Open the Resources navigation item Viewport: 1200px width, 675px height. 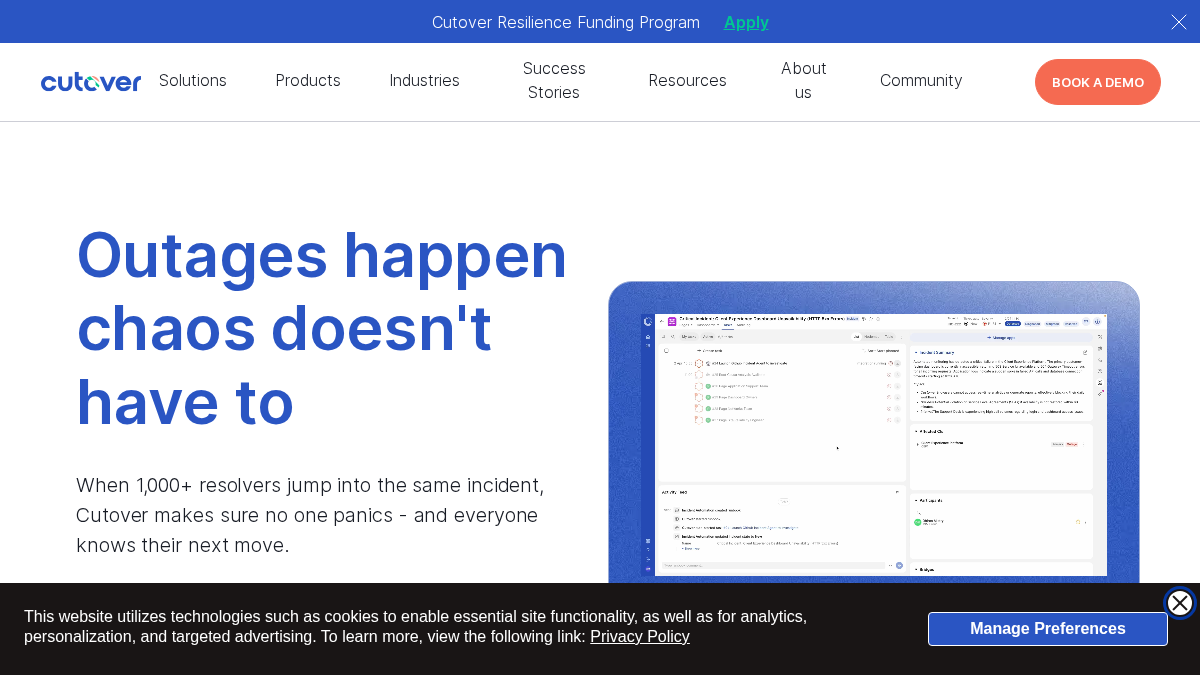[x=688, y=81]
